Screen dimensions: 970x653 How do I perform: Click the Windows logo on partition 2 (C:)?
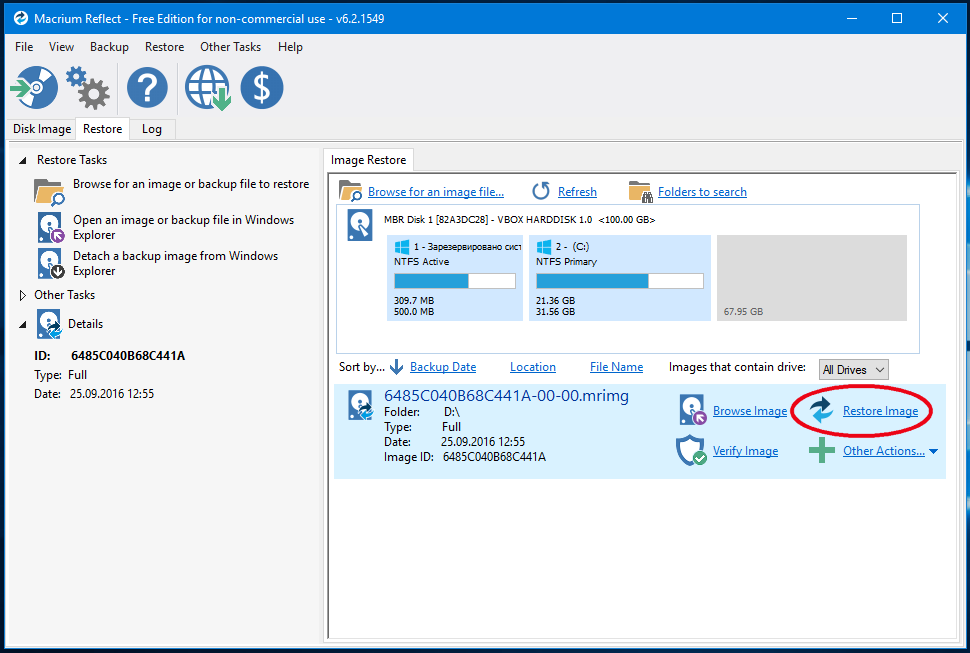[x=544, y=247]
